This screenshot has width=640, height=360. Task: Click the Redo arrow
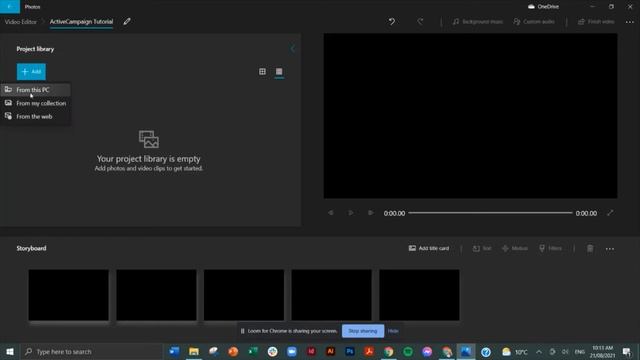click(420, 22)
